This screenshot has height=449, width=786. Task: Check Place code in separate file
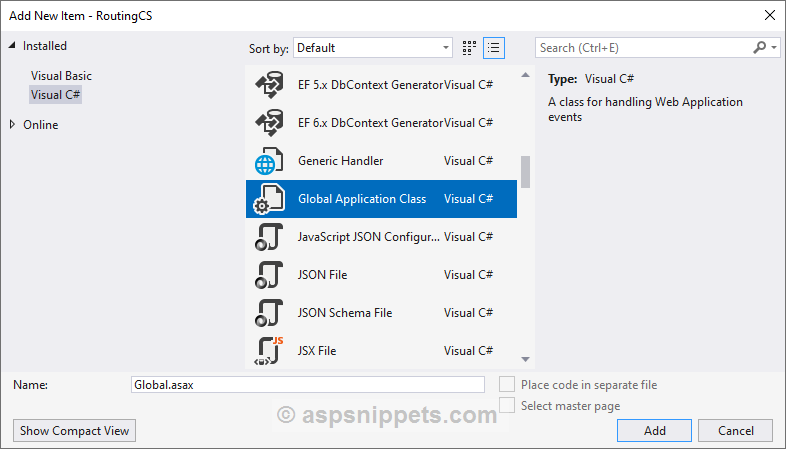[x=507, y=384]
